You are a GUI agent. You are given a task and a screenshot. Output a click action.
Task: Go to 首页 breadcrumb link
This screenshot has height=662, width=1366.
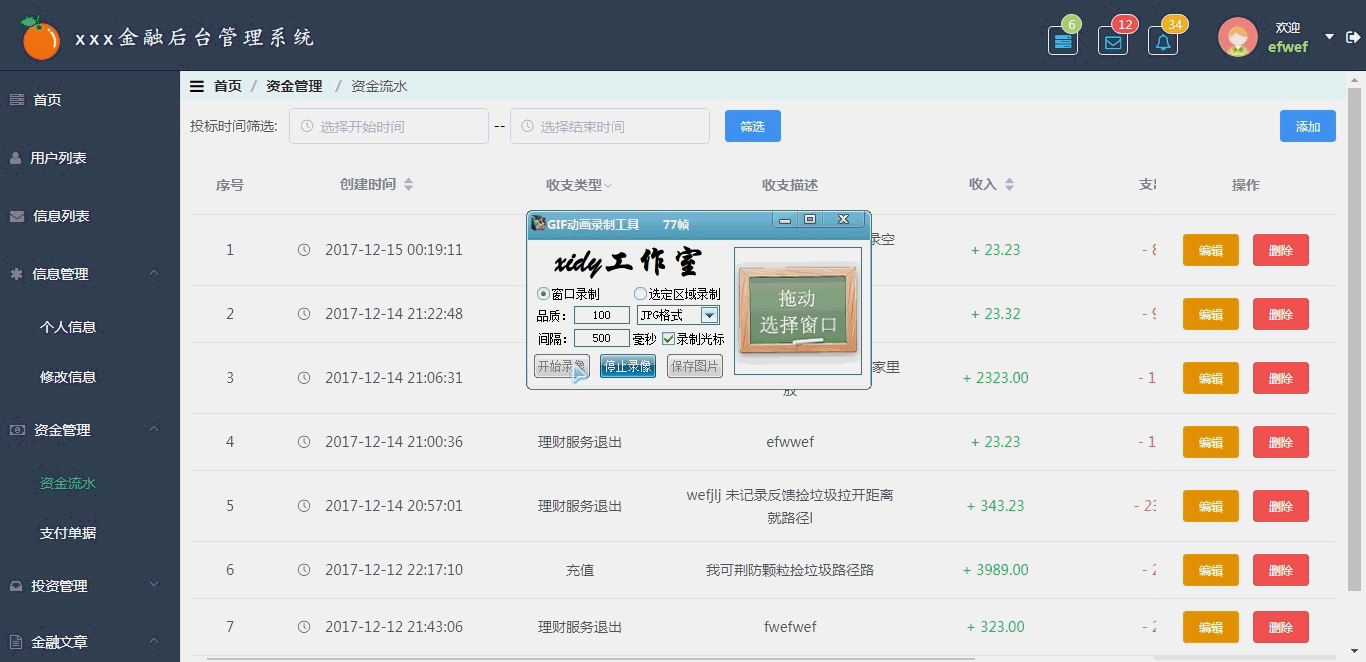(227, 86)
